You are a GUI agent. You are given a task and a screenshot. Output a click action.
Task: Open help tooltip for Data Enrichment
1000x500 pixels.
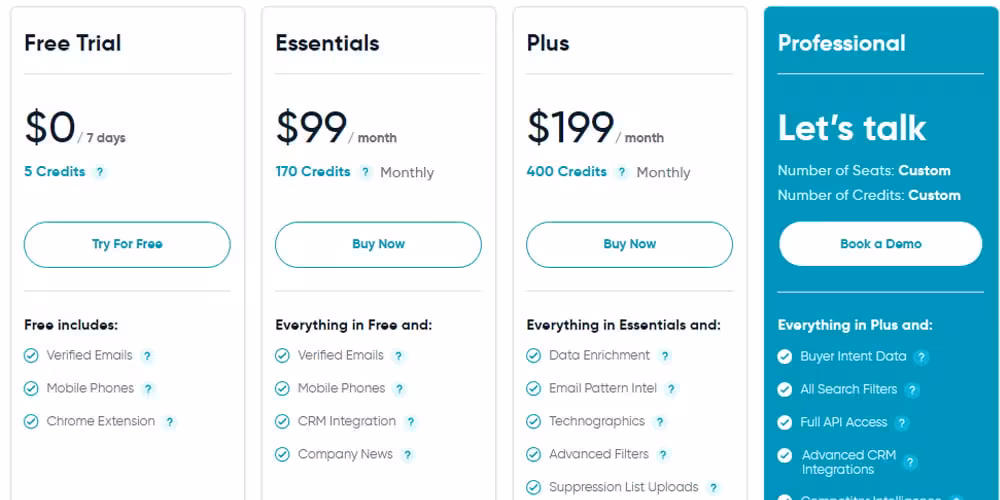point(665,356)
